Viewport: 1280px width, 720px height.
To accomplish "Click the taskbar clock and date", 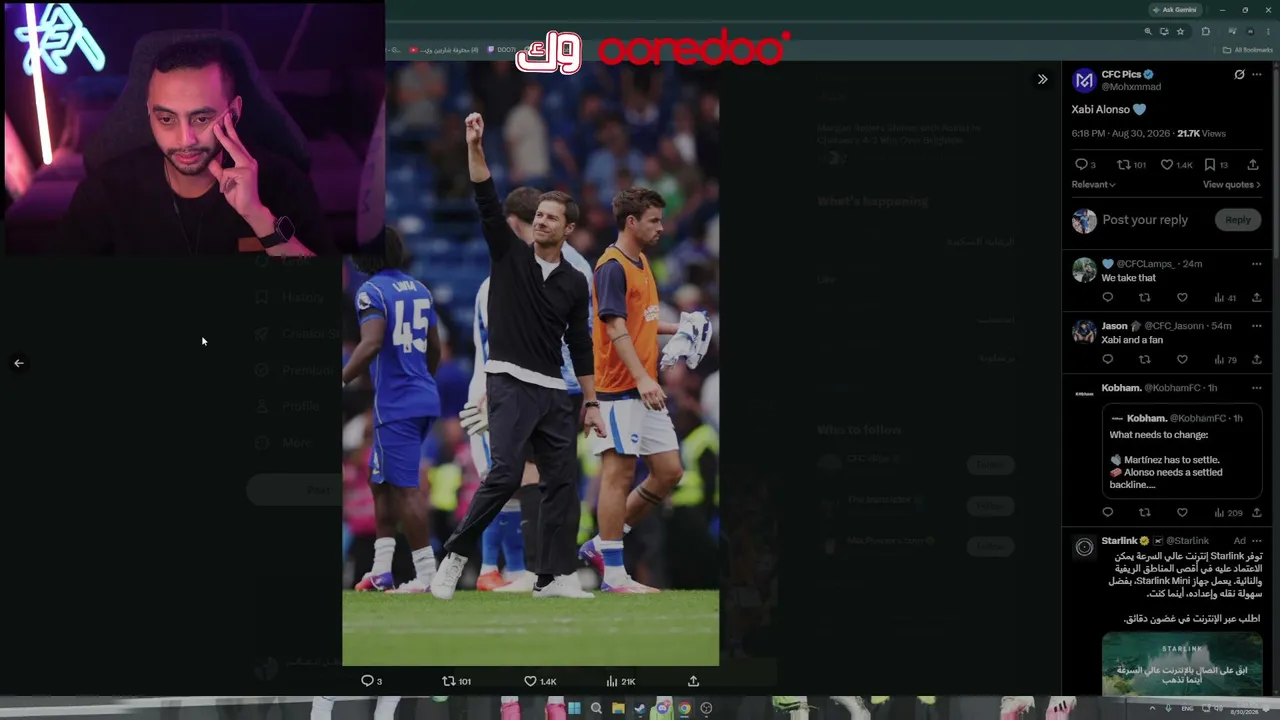I will (1244, 709).
